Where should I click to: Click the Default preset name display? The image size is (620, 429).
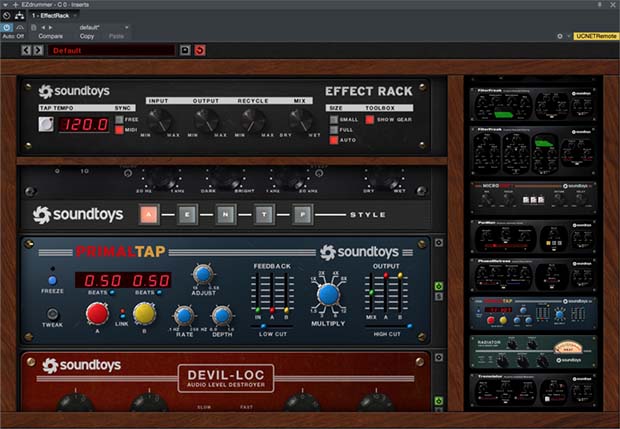click(111, 51)
